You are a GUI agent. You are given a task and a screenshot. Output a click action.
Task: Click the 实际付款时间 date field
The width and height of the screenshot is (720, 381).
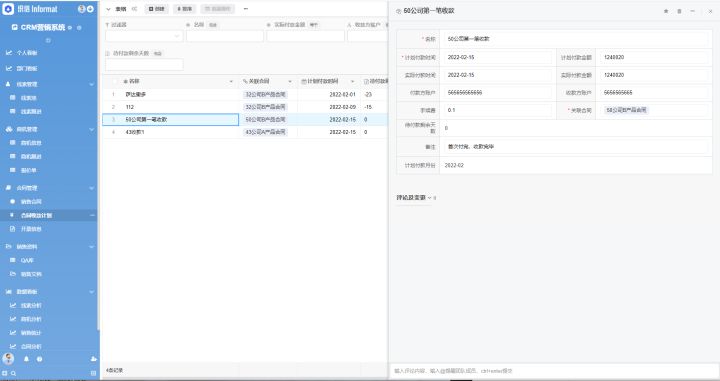point(497,75)
